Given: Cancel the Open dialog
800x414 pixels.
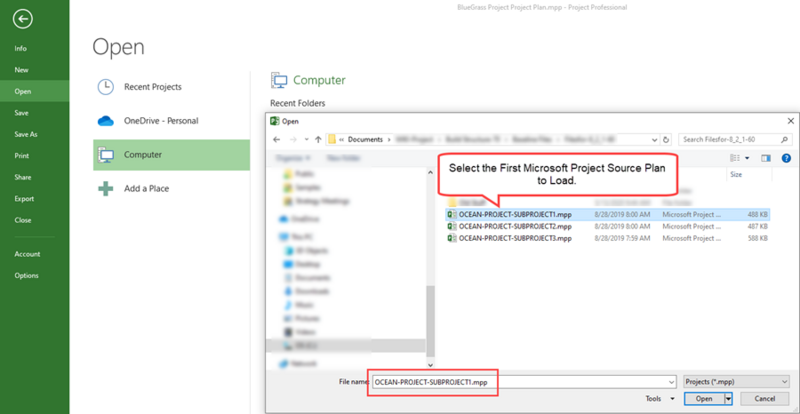Looking at the screenshot, I should click(765, 399).
